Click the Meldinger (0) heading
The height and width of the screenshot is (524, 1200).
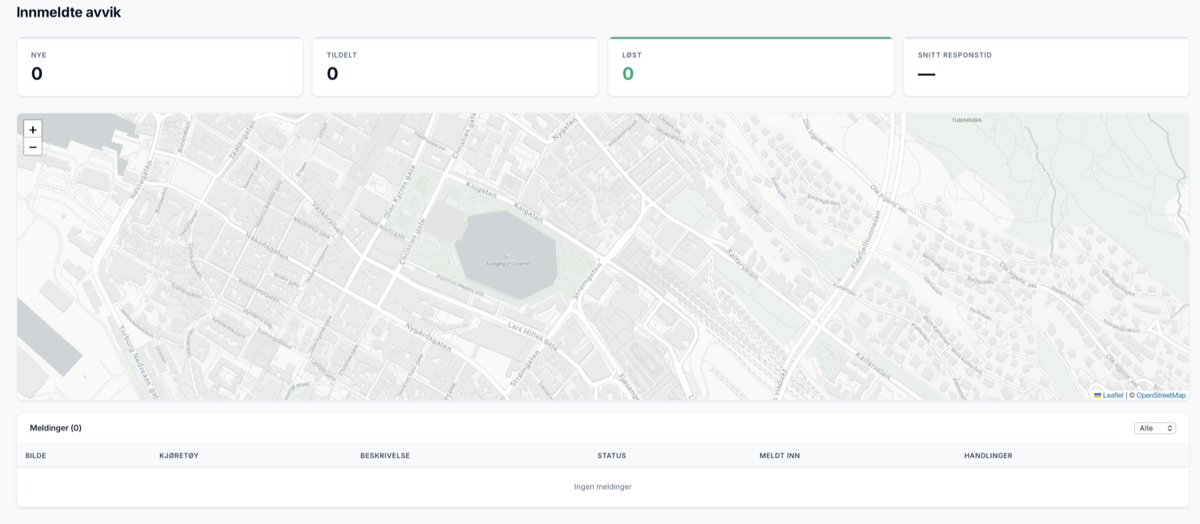click(56, 428)
